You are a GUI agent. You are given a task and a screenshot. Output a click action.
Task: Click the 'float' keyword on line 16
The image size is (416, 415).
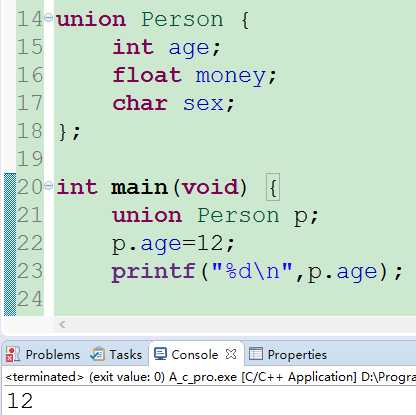(147, 75)
